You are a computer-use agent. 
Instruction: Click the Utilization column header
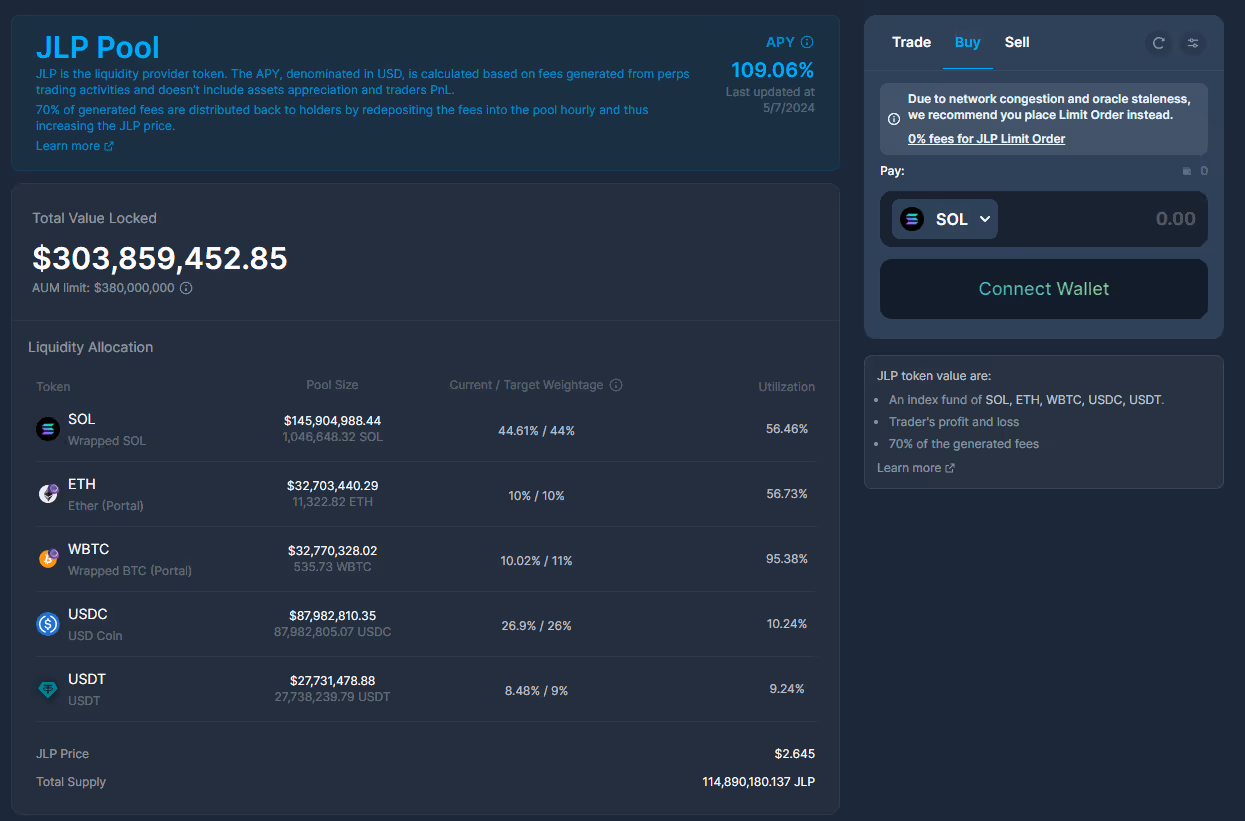point(786,387)
